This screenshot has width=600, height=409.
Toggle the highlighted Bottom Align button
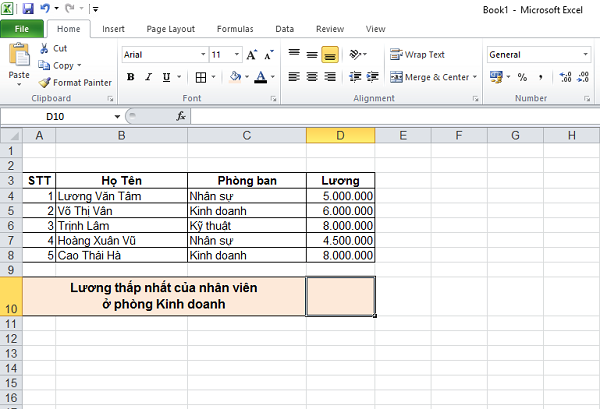330,54
